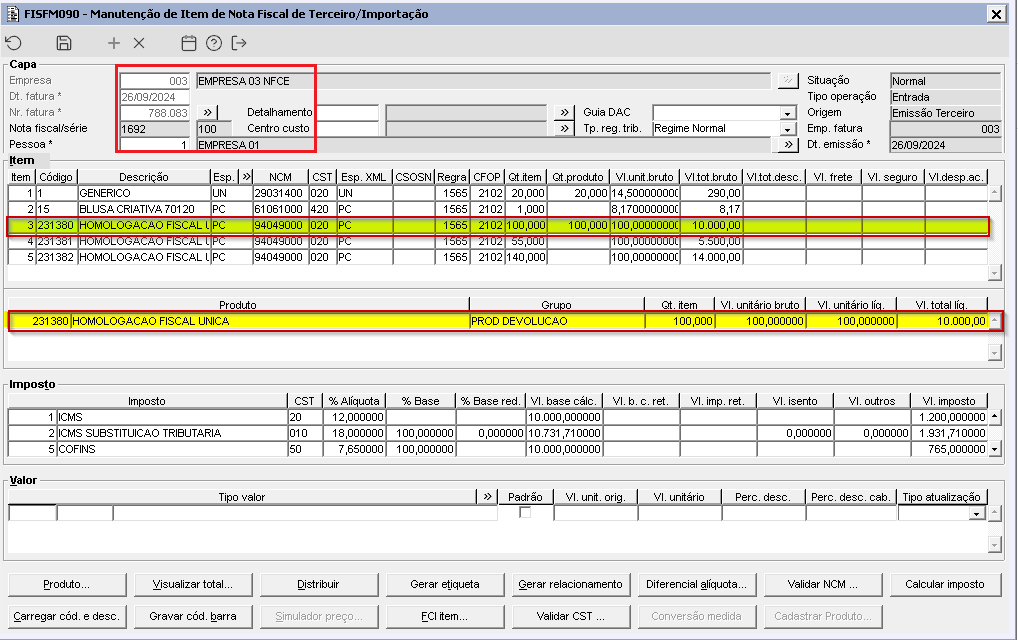Click the refresh/undo toolbar icon

(14, 43)
